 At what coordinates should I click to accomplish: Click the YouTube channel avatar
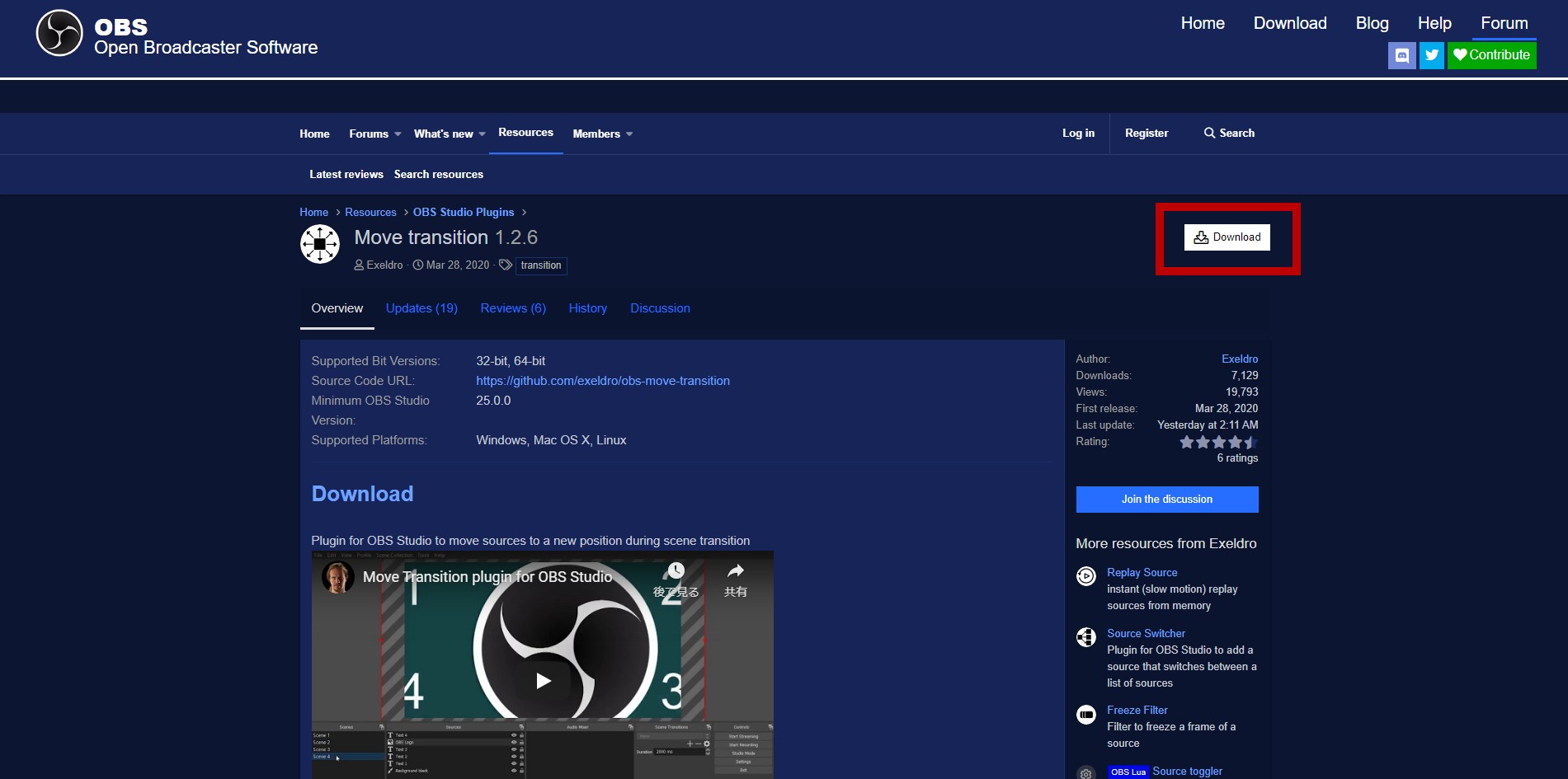point(338,577)
